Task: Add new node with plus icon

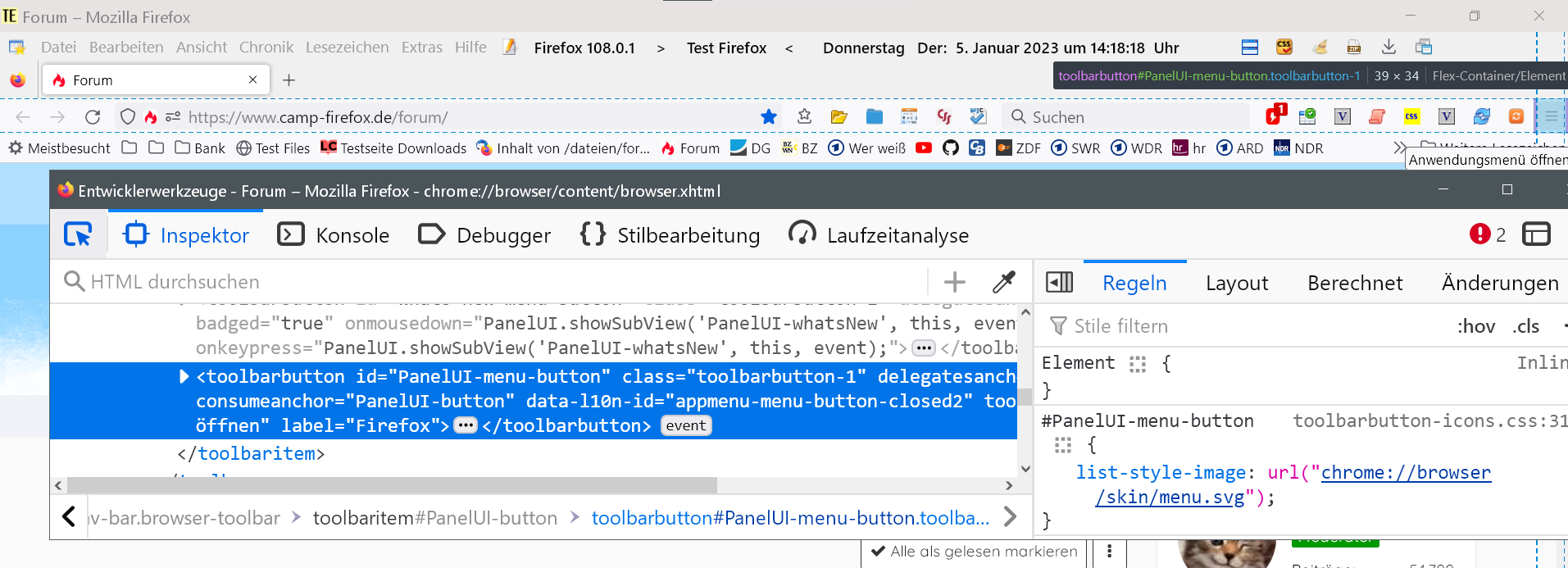Action: pos(954,282)
